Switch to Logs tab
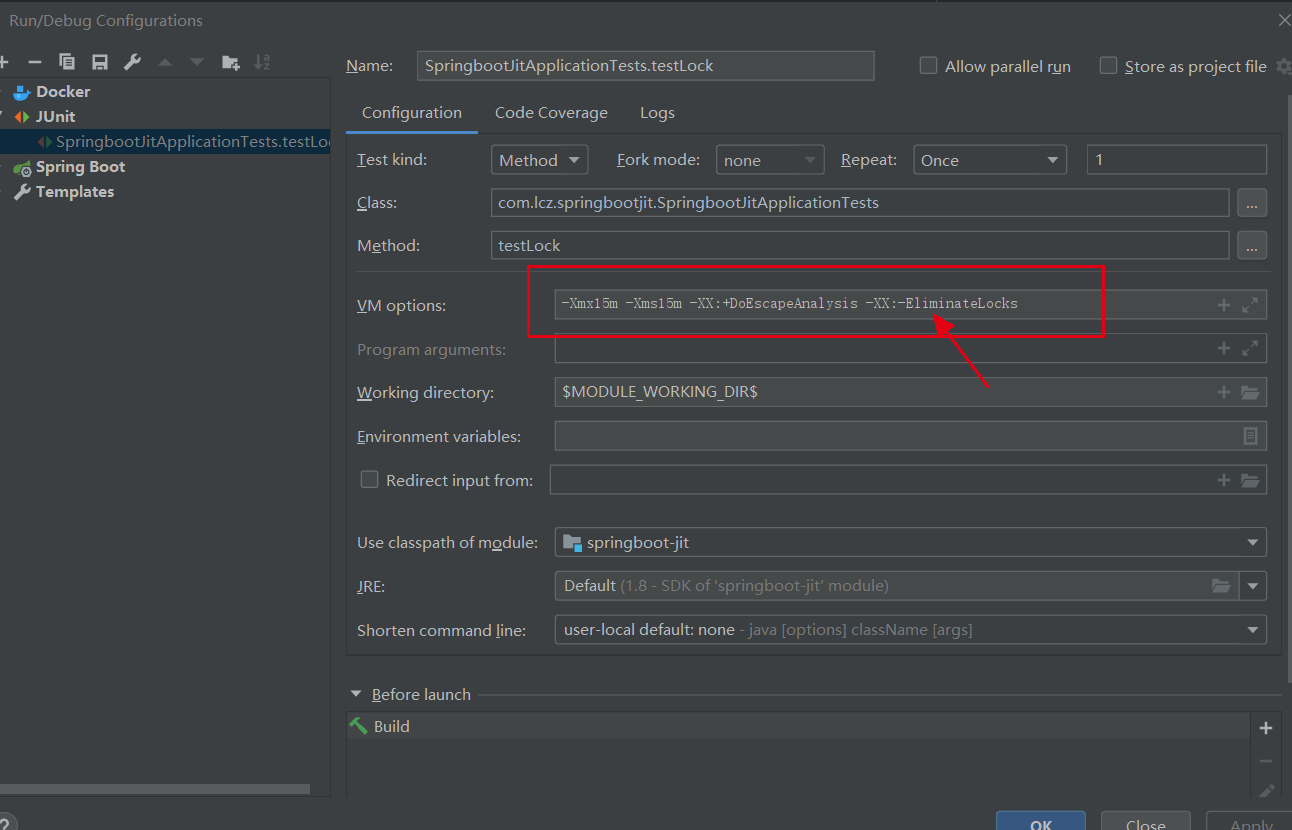 coord(657,113)
